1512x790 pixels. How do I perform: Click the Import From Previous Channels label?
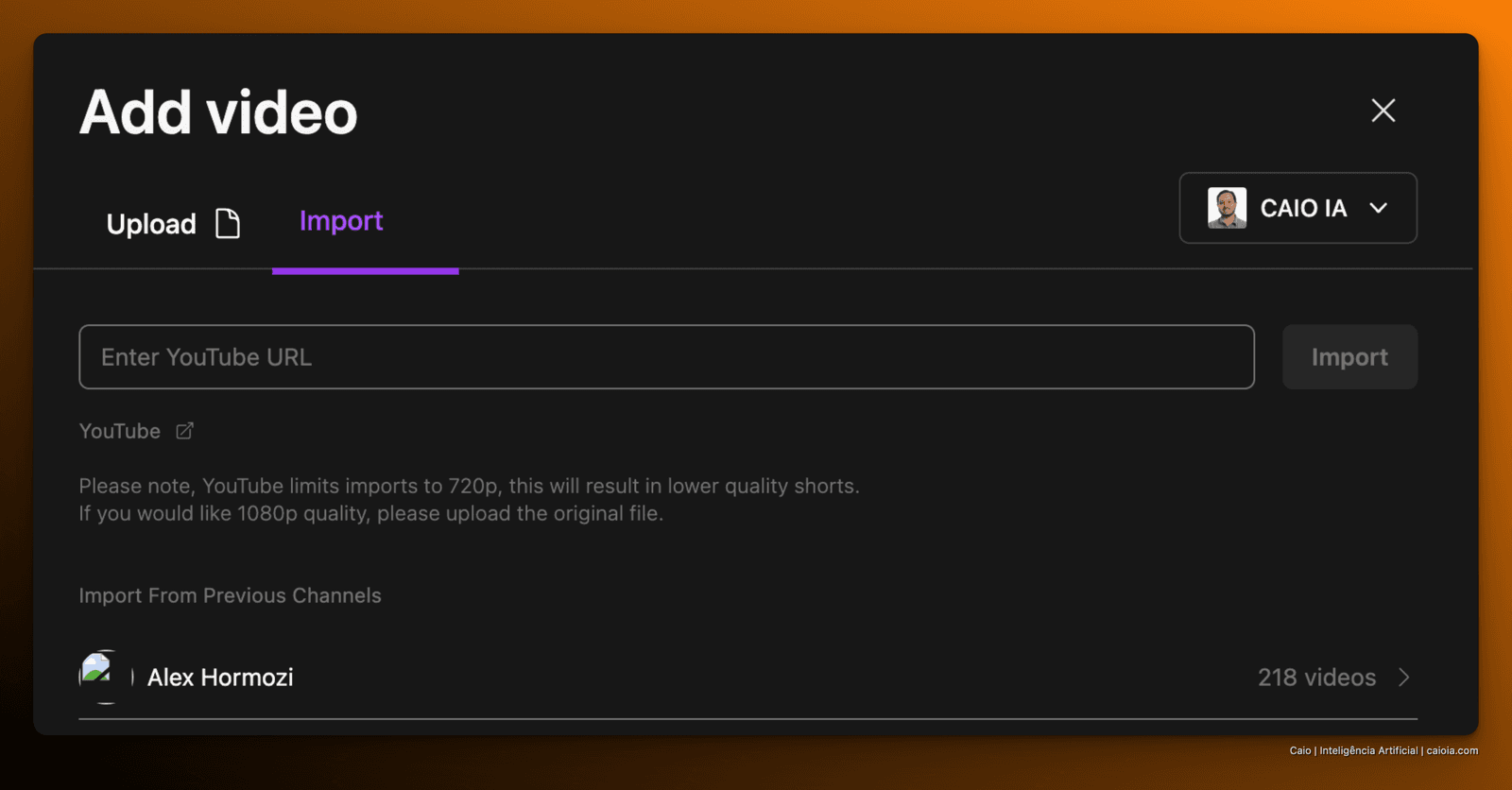click(230, 595)
